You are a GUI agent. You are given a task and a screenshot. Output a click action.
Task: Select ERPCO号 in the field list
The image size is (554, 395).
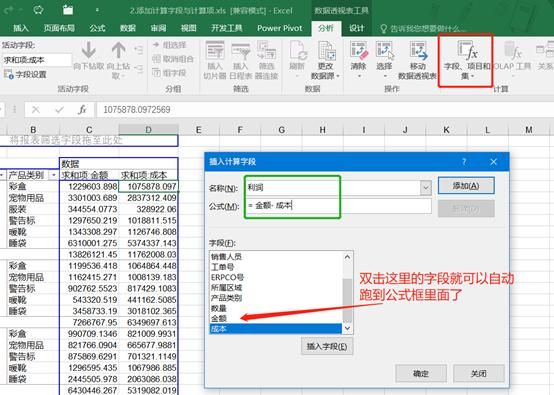tap(276, 277)
